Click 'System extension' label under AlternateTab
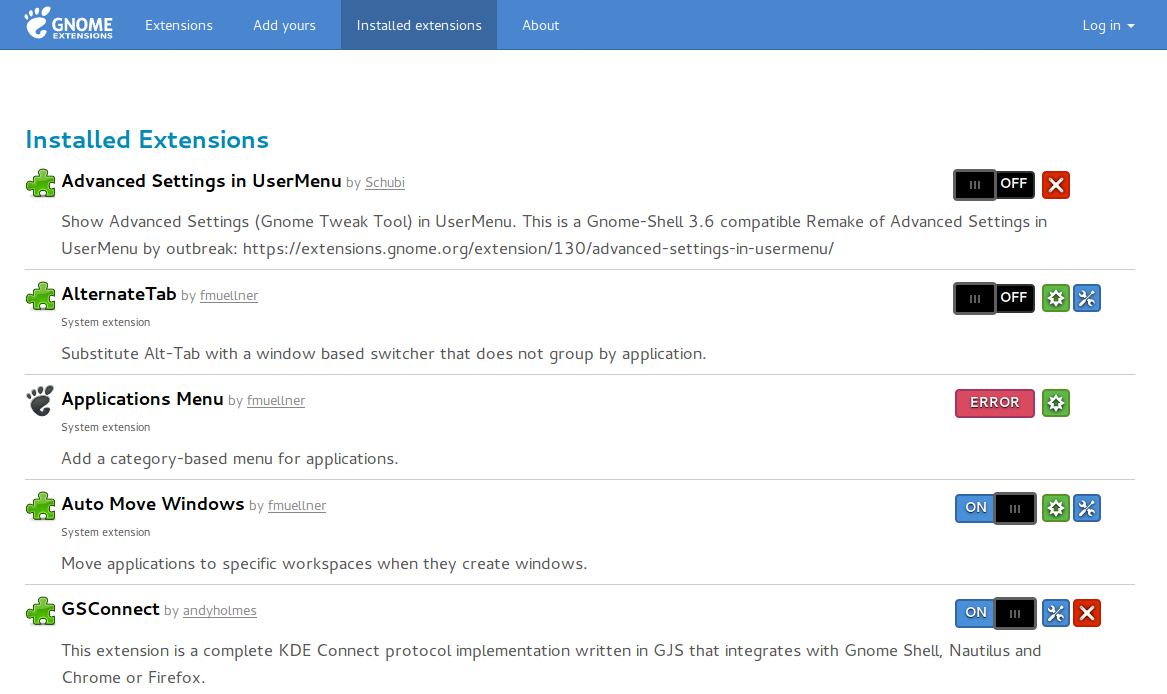Image resolution: width=1167 pixels, height=694 pixels. (x=106, y=322)
